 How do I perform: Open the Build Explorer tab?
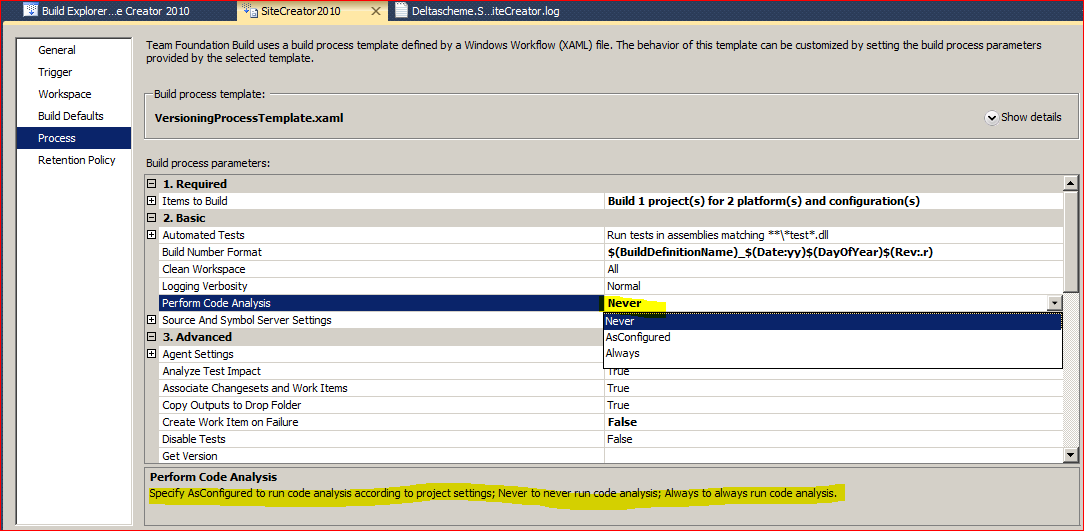115,11
